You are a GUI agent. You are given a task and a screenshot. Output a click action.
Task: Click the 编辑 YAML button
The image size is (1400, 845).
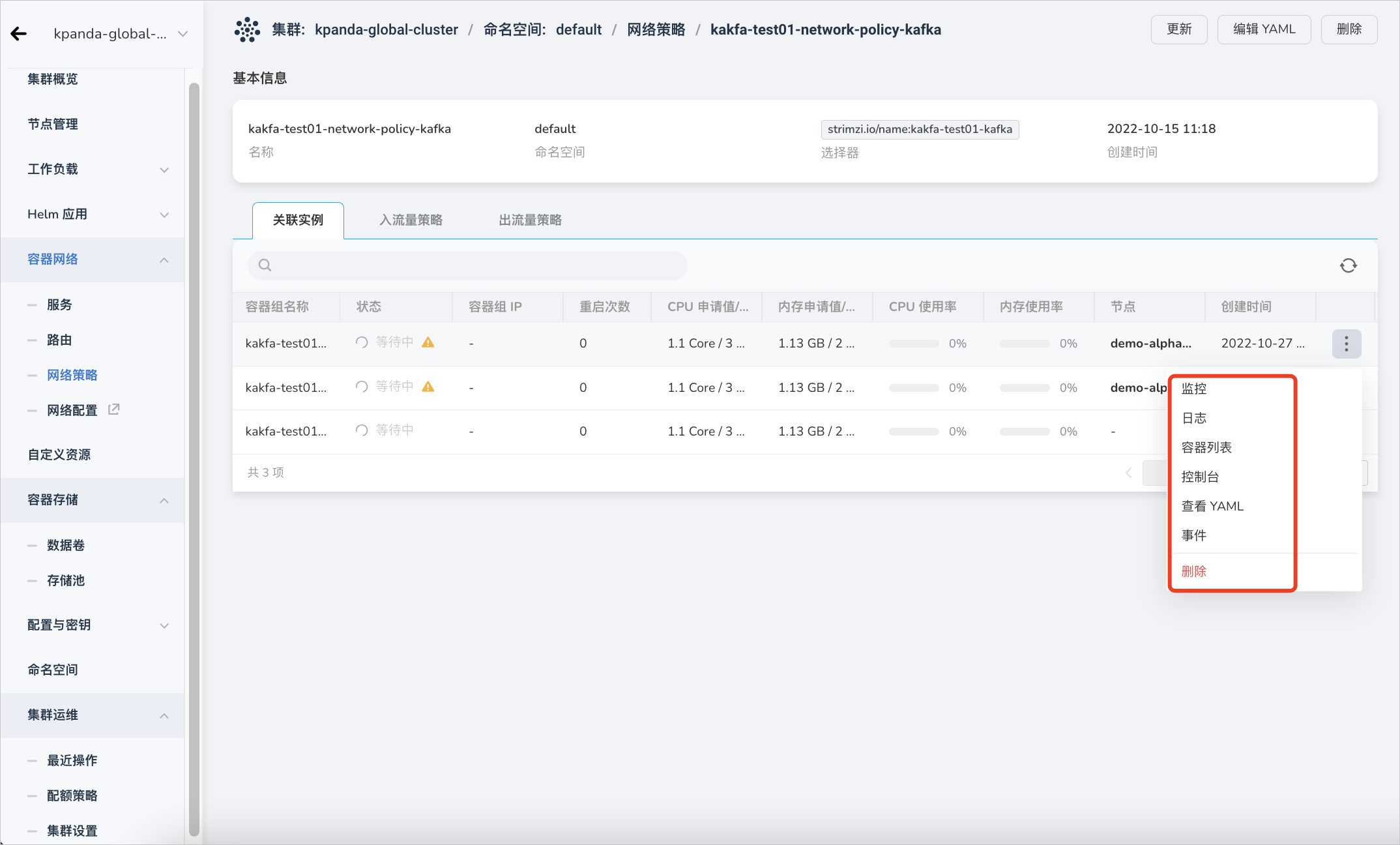coord(1264,29)
